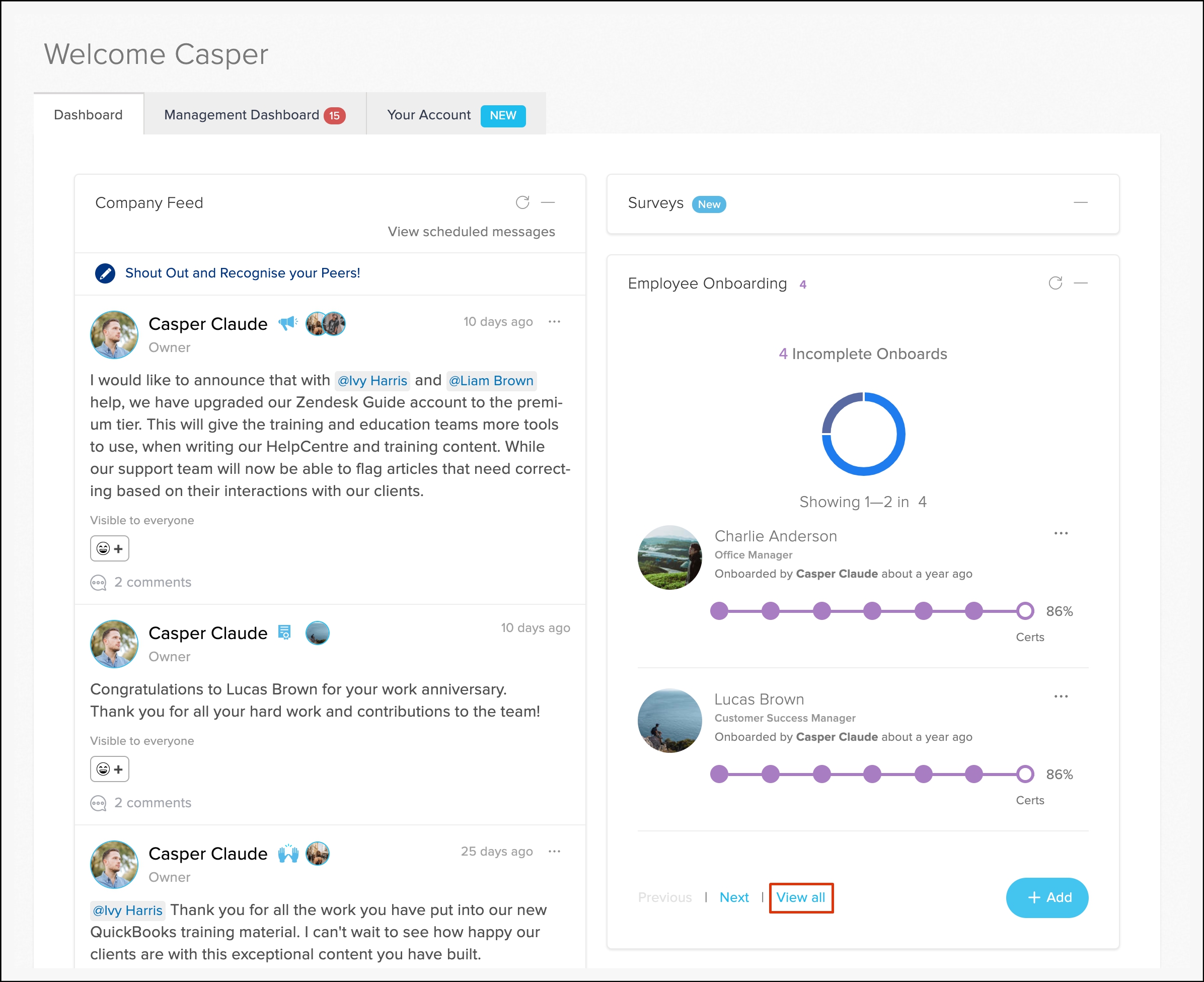Minimize the Employee Onboarding panel

tap(1080, 283)
